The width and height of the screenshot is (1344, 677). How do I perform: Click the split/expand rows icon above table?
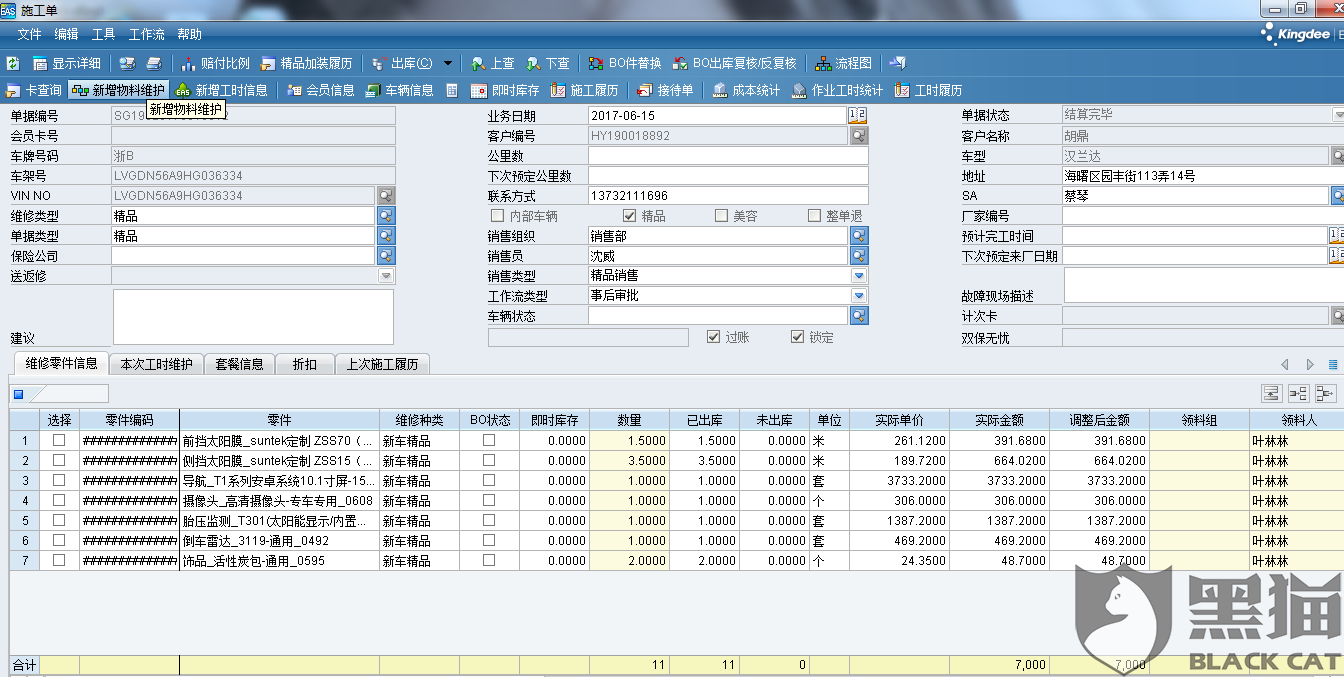pos(1299,393)
